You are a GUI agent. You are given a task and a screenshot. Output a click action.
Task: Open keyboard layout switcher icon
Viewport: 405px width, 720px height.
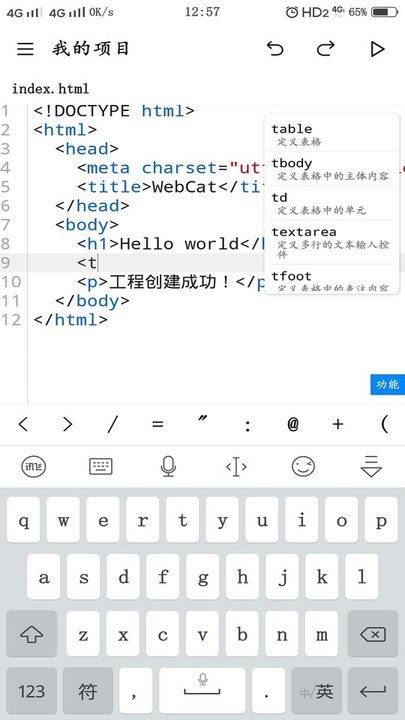click(x=101, y=467)
